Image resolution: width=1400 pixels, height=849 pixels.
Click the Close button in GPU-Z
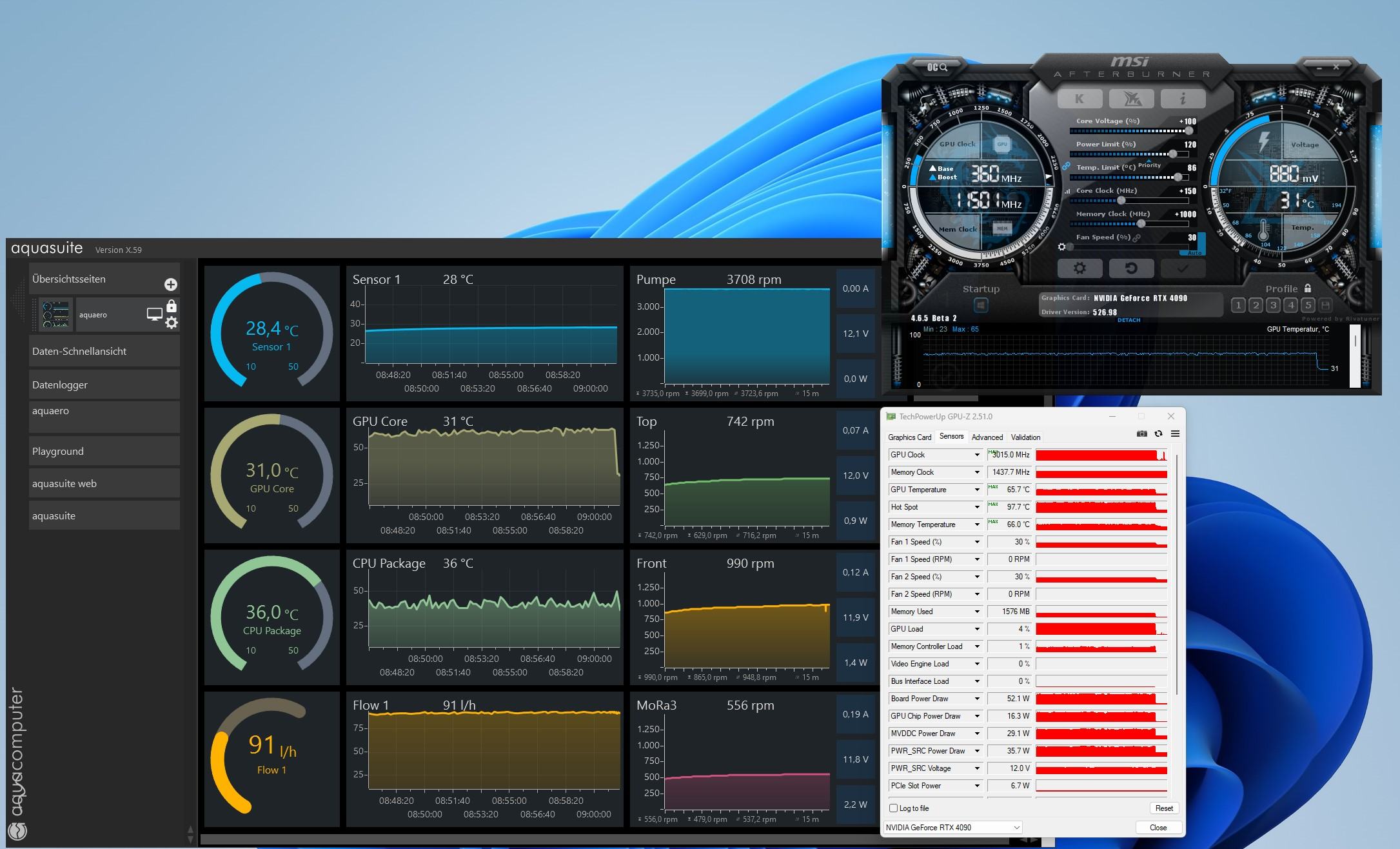point(1158,828)
